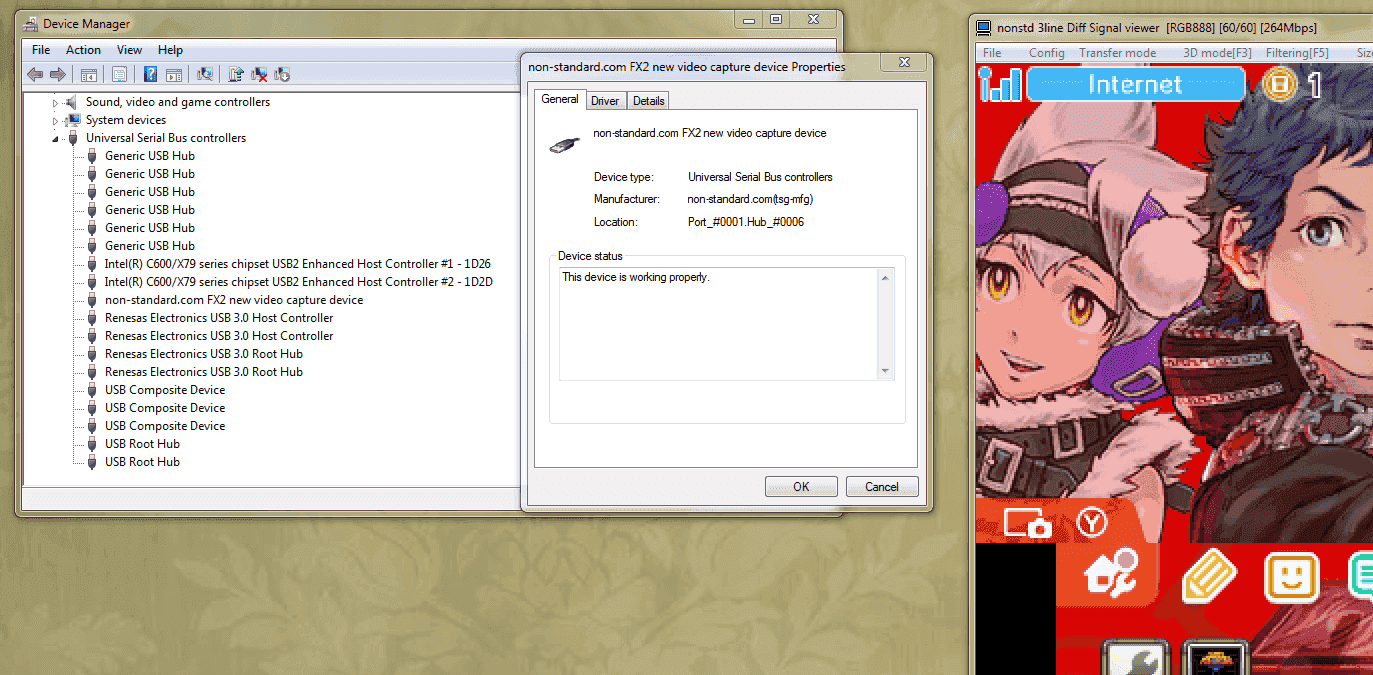Screen dimensions: 1373x675
Task: Open the View menu in Device Manager
Action: click(x=129, y=50)
